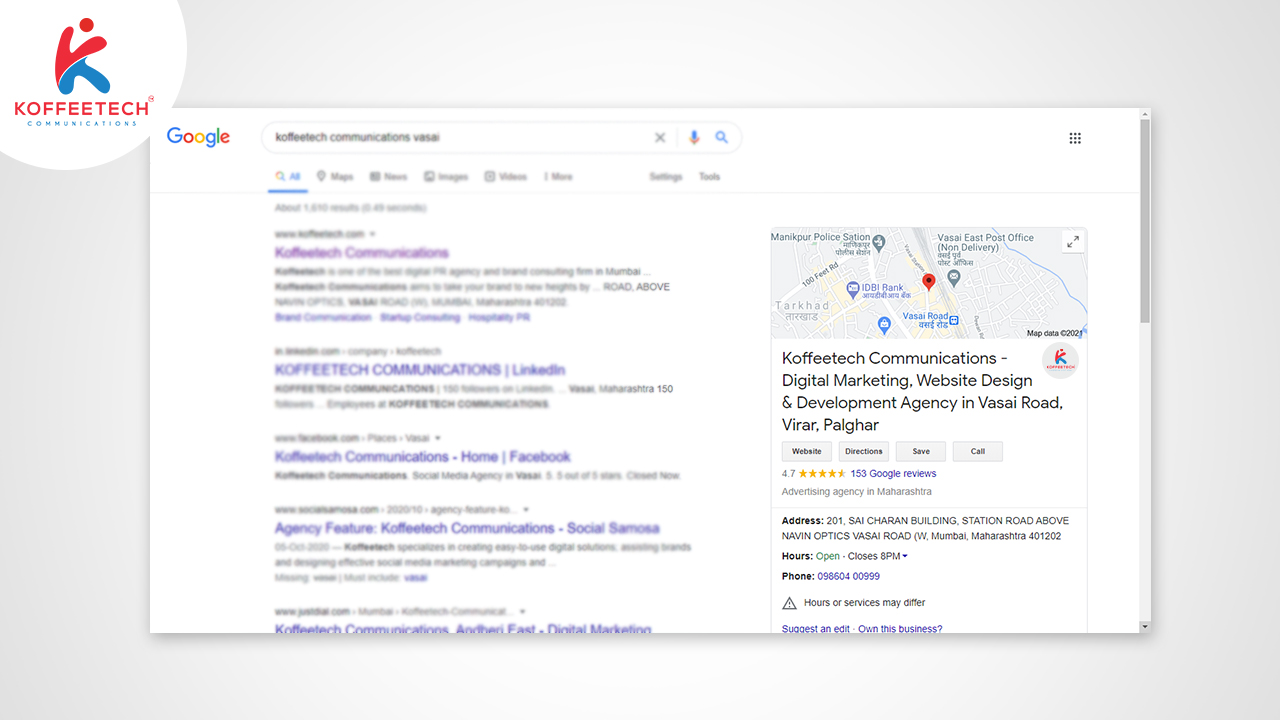Click the Manikpur Police Station marker
The height and width of the screenshot is (720, 1280).
point(878,242)
